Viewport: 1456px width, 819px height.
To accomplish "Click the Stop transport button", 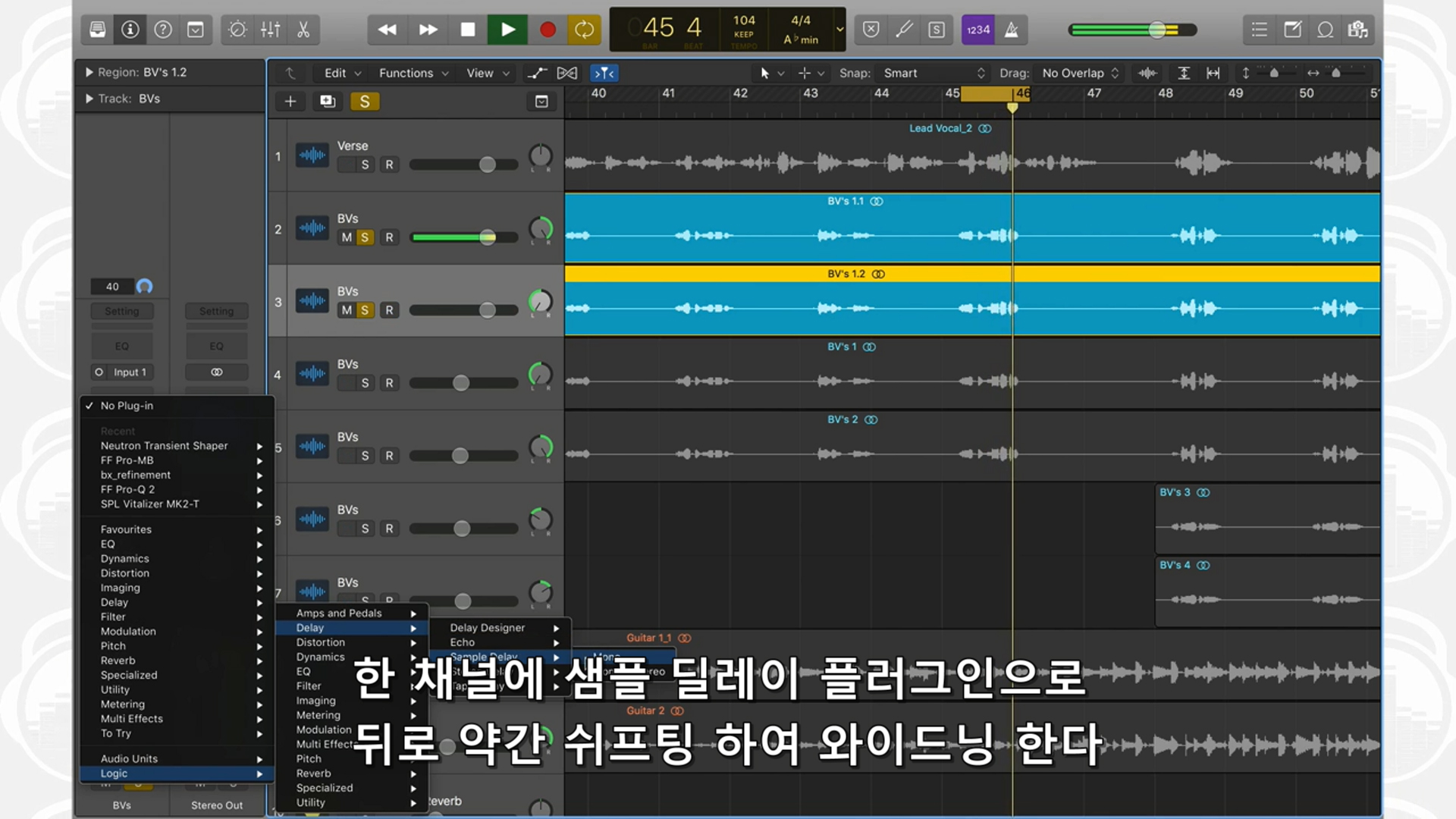I will click(x=468, y=30).
